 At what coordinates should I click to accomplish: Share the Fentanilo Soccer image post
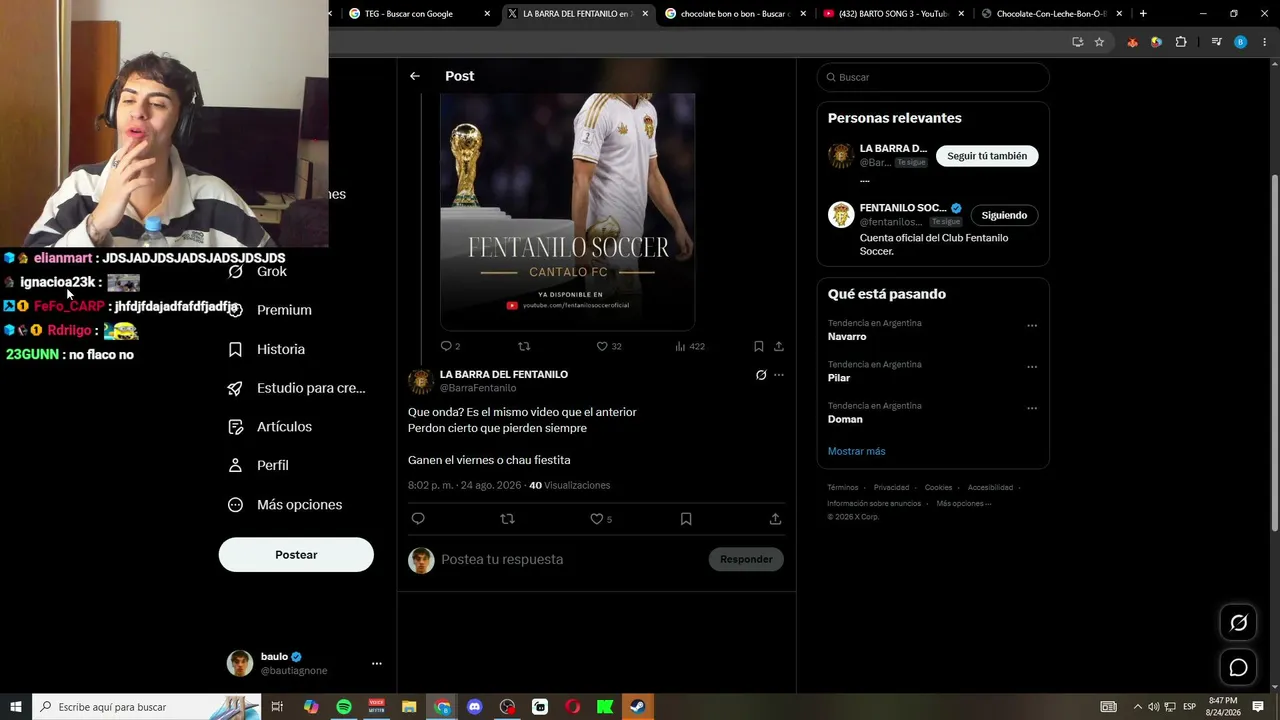pyautogui.click(x=779, y=346)
